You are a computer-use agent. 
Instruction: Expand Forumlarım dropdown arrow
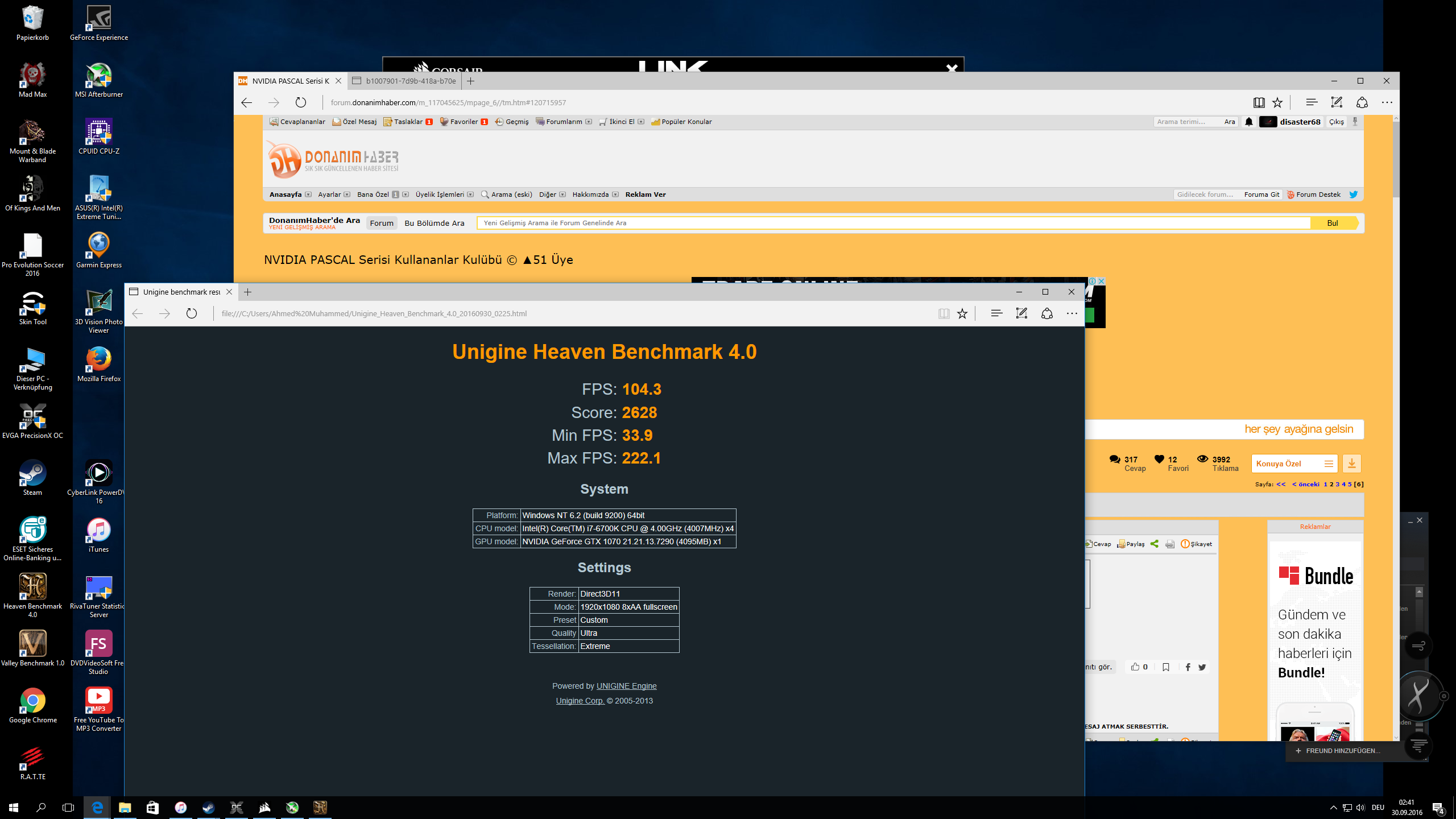[589, 122]
